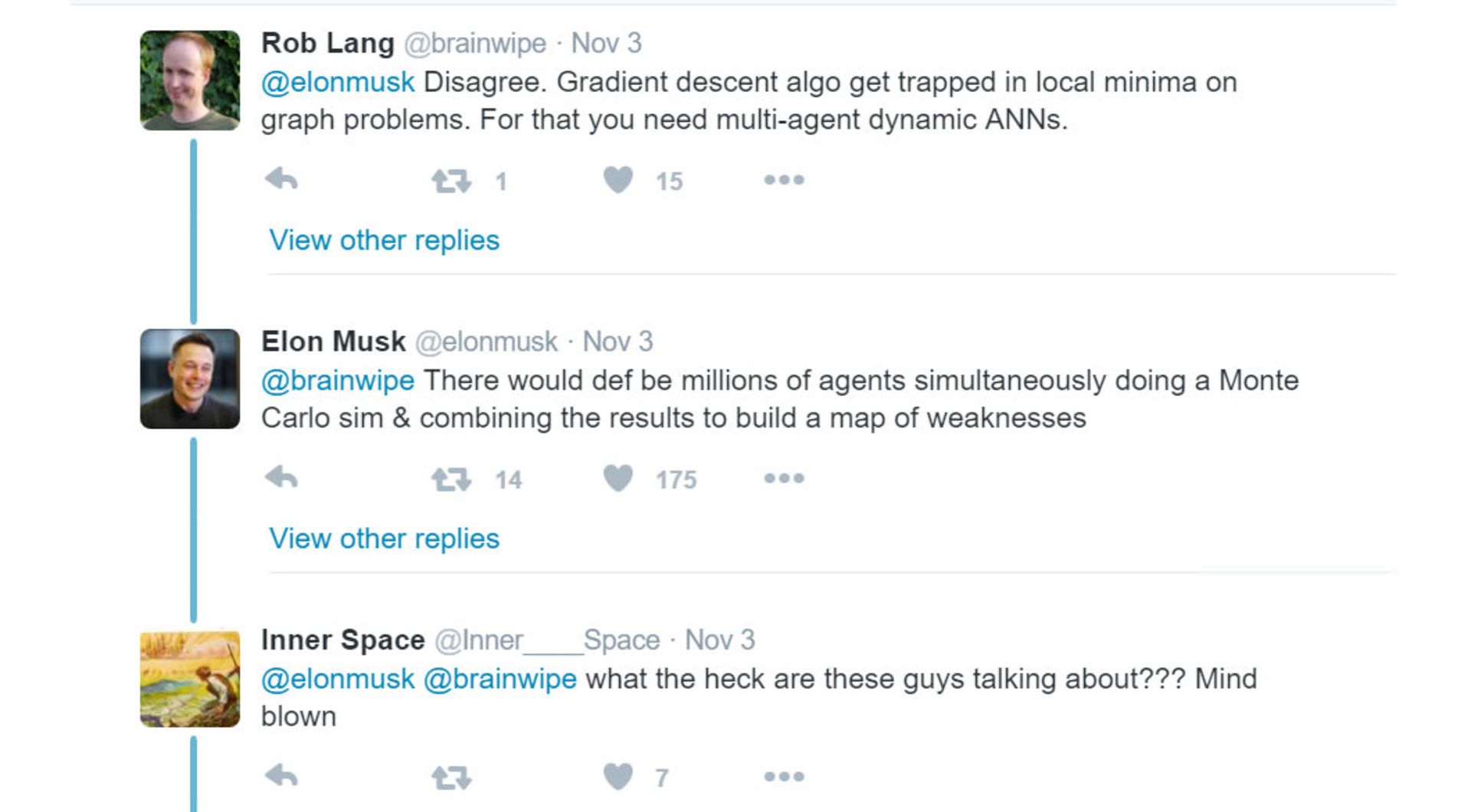Open more options on Rob Lang's tweet
The width and height of the screenshot is (1471, 812).
[784, 180]
